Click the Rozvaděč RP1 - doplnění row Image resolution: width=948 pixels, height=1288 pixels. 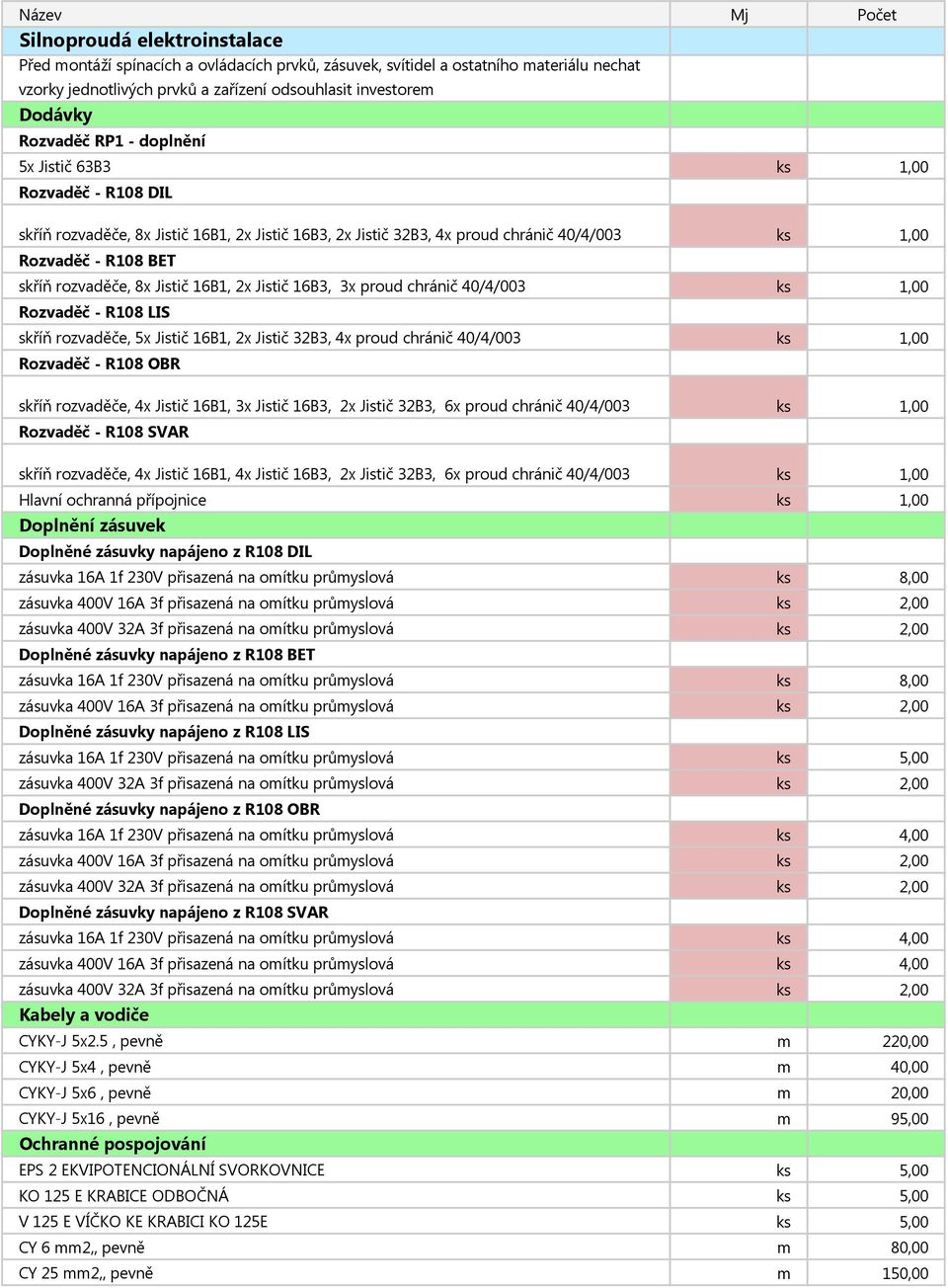(x=473, y=140)
